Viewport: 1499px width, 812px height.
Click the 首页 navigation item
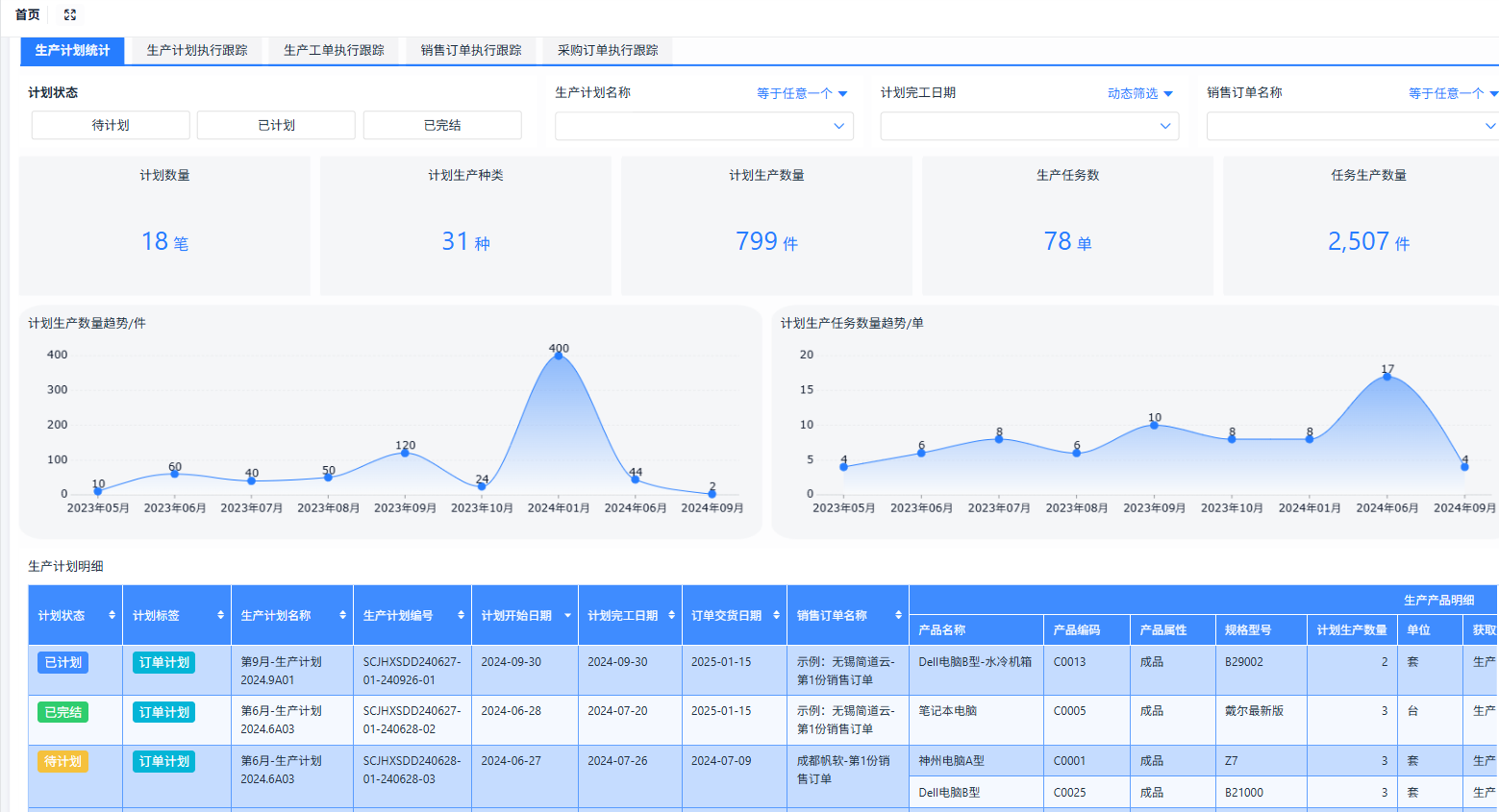(25, 14)
